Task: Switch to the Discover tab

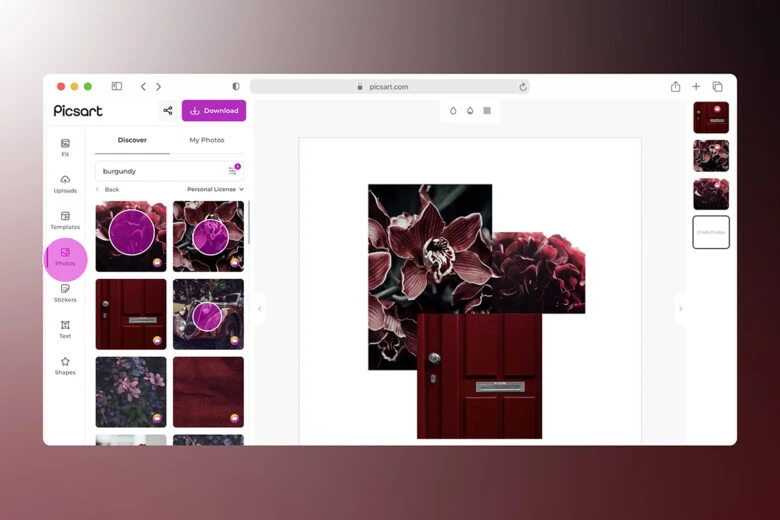Action: pos(132,140)
